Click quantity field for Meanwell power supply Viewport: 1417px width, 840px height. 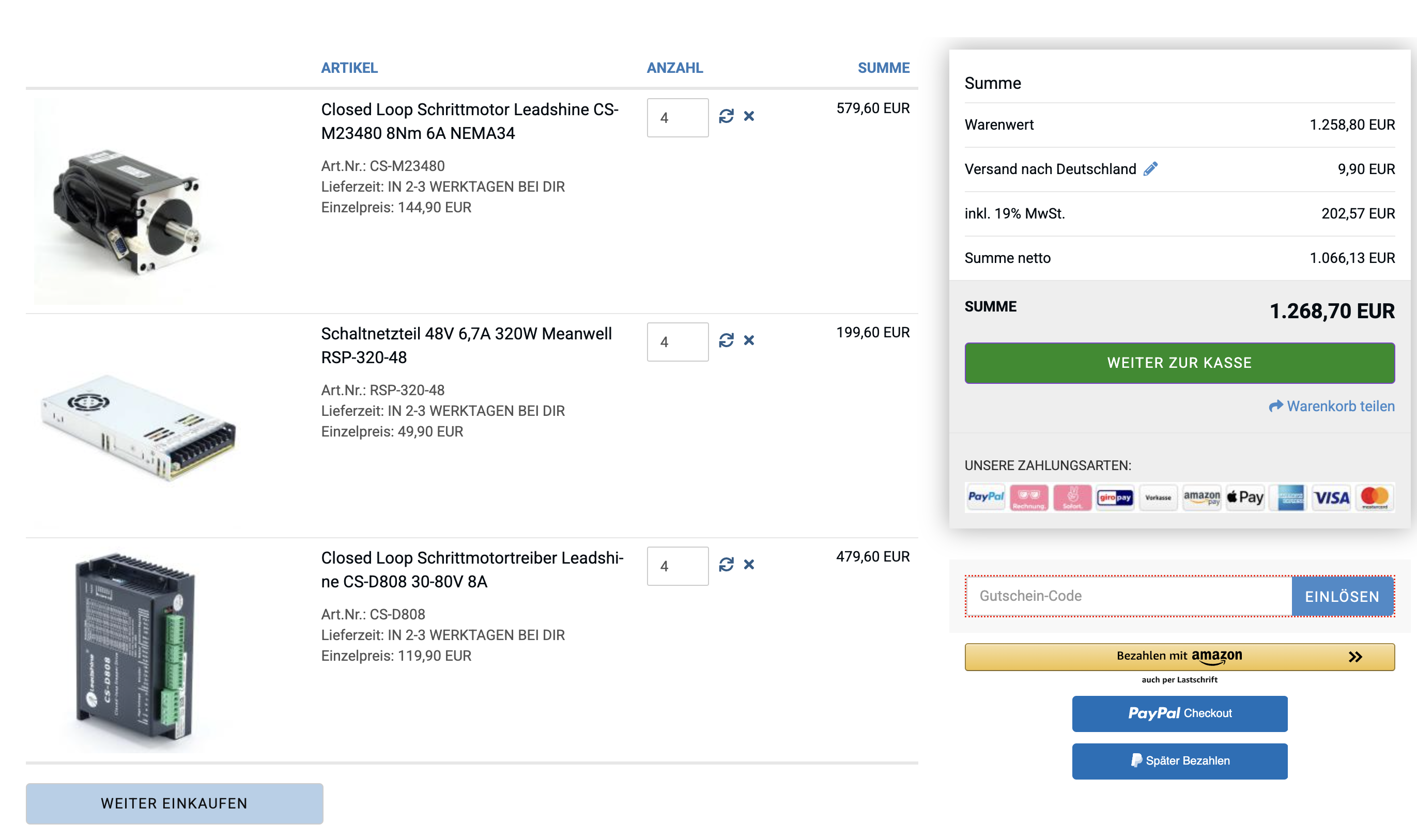677,342
